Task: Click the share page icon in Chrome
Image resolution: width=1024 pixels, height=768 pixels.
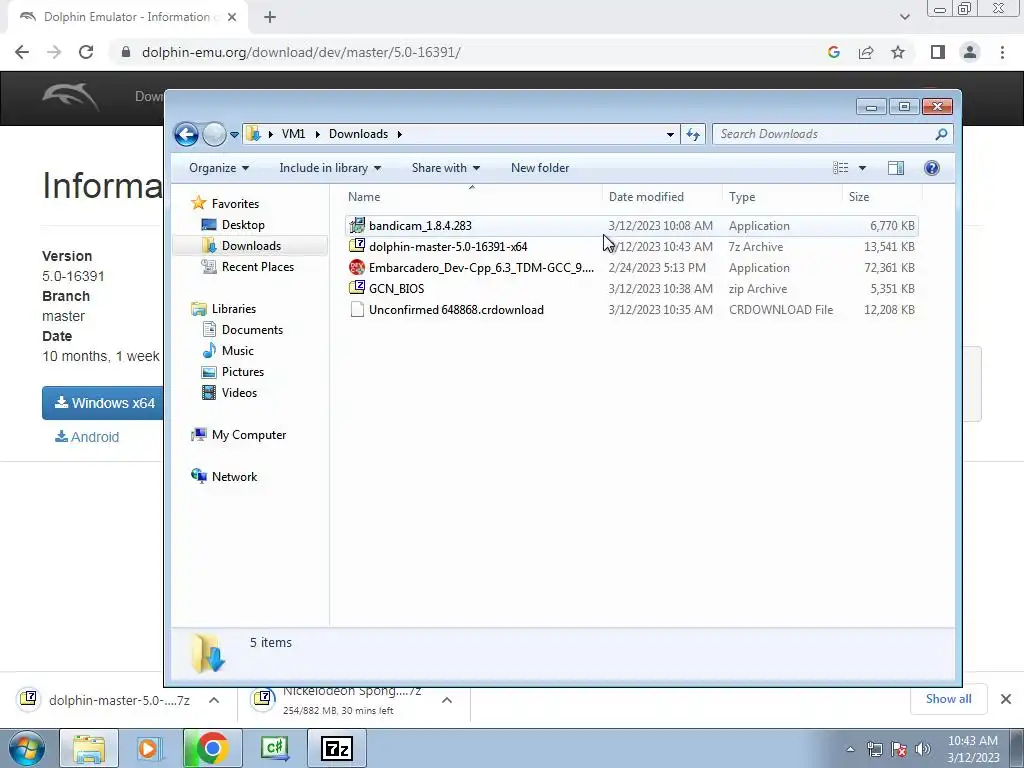Action: point(866,52)
